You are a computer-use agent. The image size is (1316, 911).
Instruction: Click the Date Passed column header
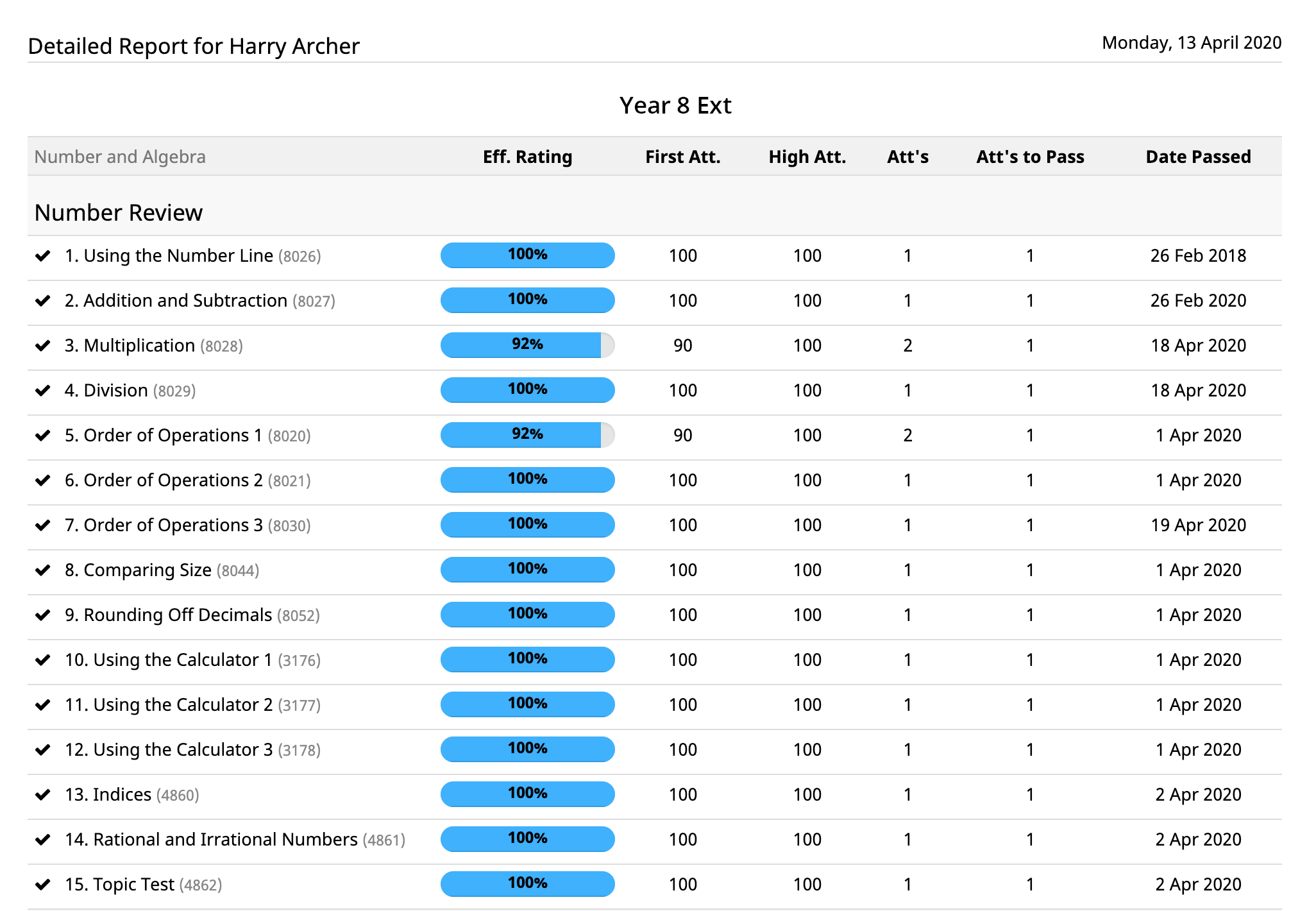pos(1197,157)
